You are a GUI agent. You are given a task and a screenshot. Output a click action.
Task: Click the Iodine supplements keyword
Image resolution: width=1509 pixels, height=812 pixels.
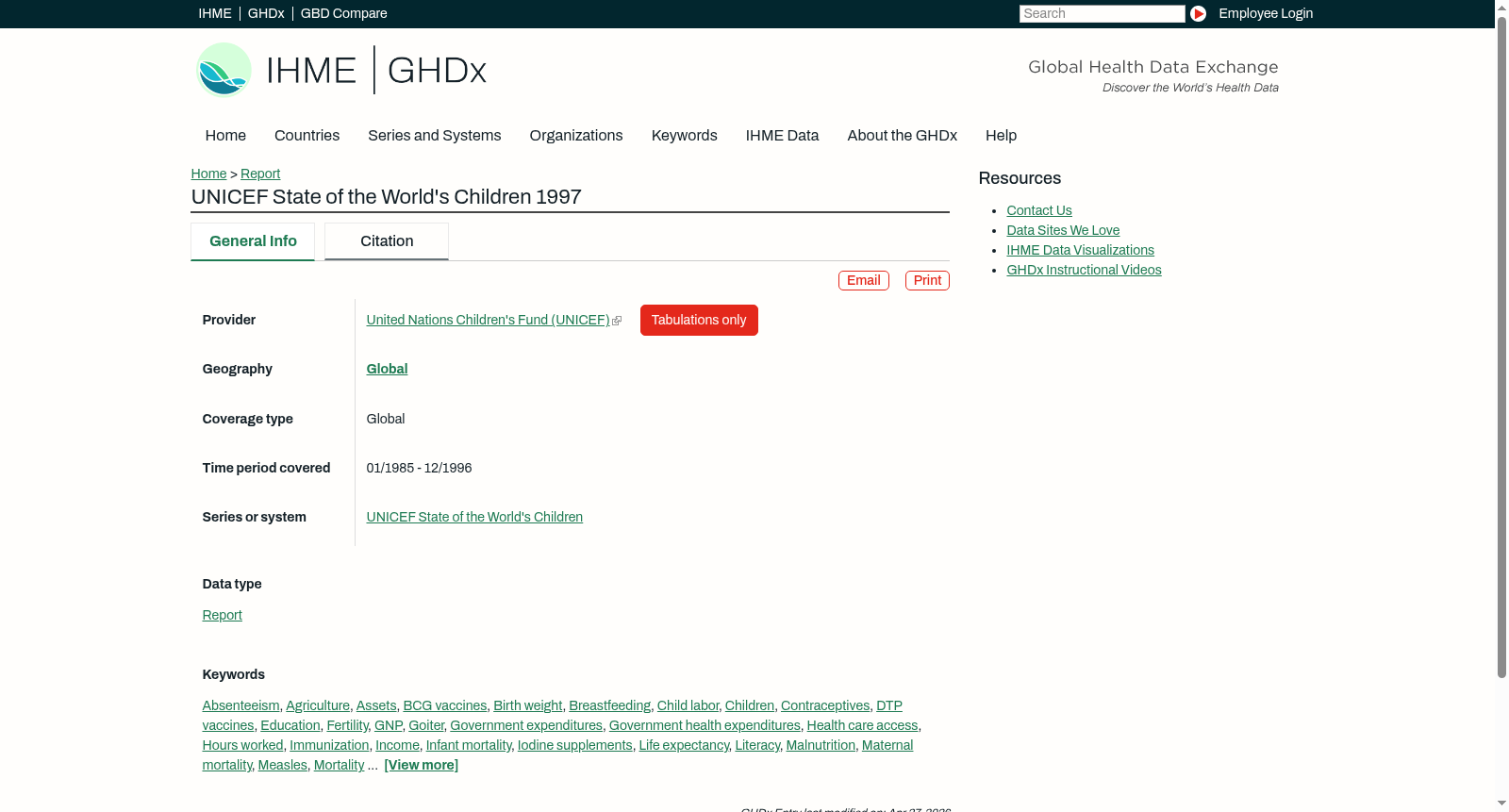pyautogui.click(x=575, y=745)
